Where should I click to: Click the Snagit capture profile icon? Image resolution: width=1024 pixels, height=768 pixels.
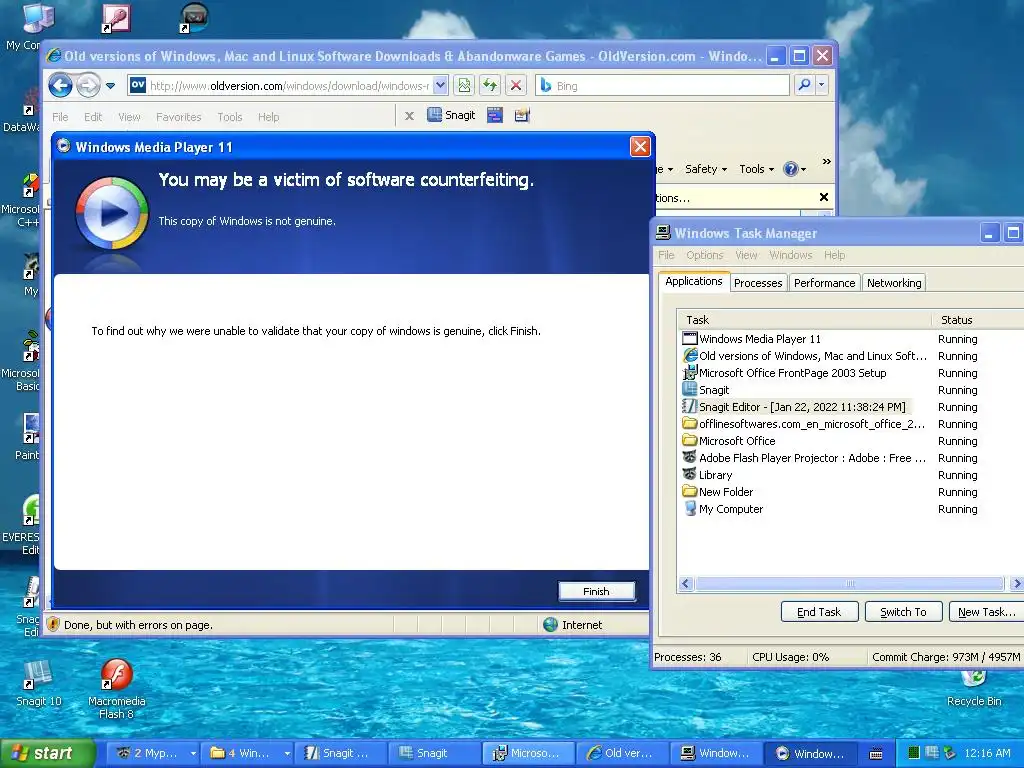522,116
